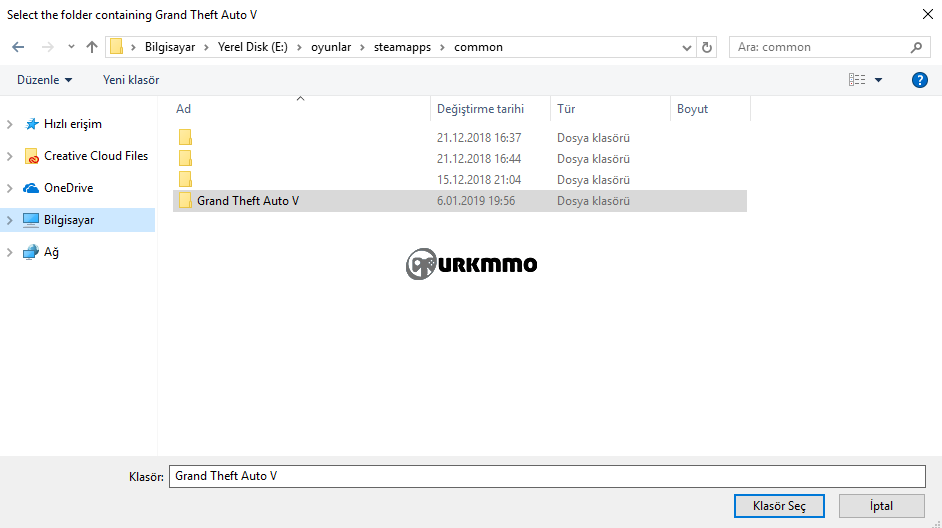The height and width of the screenshot is (528, 942).
Task: Open help with the question mark
Action: (919, 80)
